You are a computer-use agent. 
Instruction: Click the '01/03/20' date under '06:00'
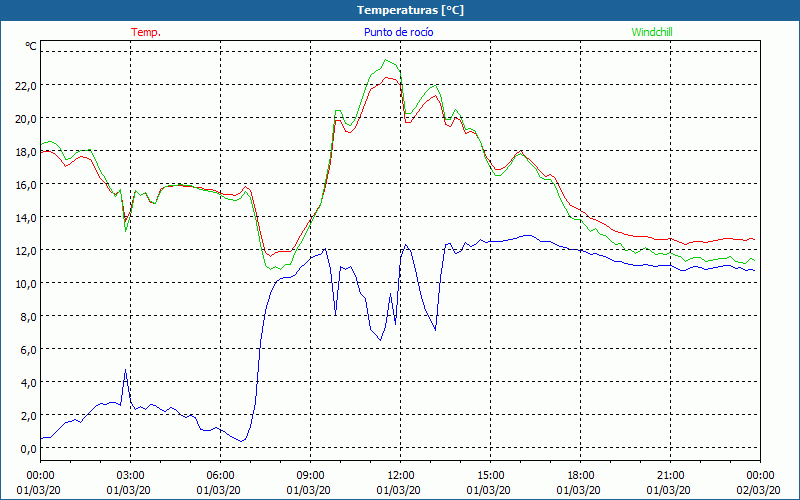(x=218, y=490)
